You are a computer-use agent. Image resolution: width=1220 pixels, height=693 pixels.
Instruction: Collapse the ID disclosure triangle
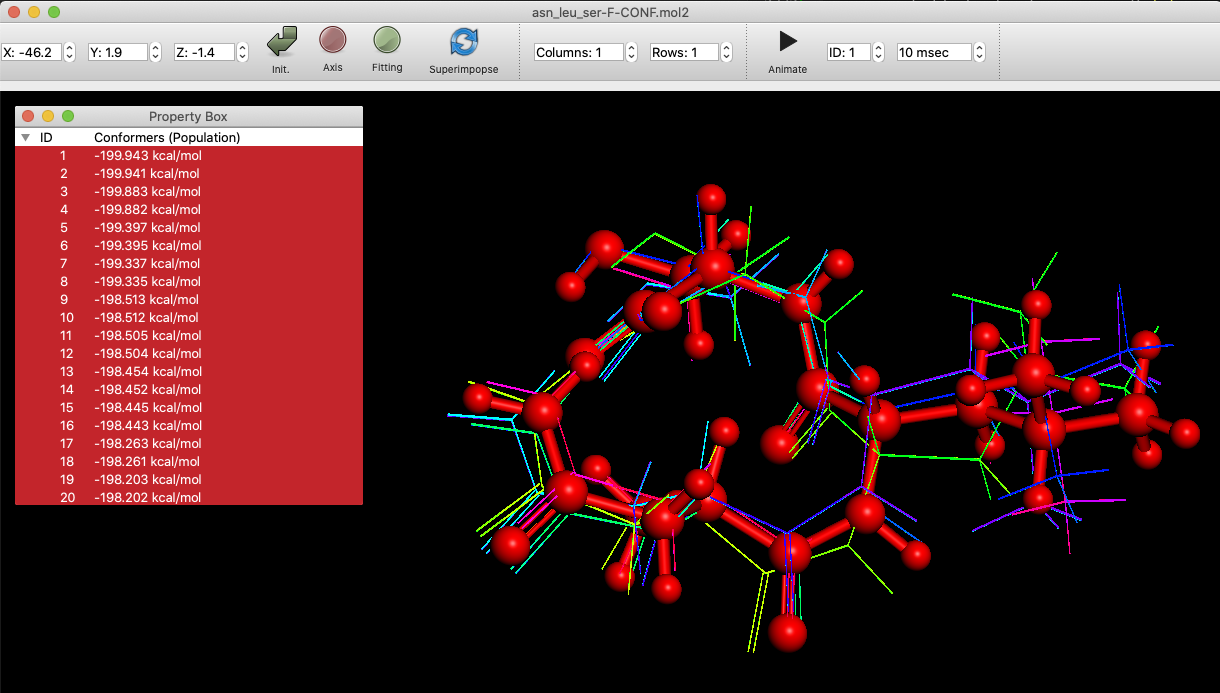pyautogui.click(x=25, y=137)
